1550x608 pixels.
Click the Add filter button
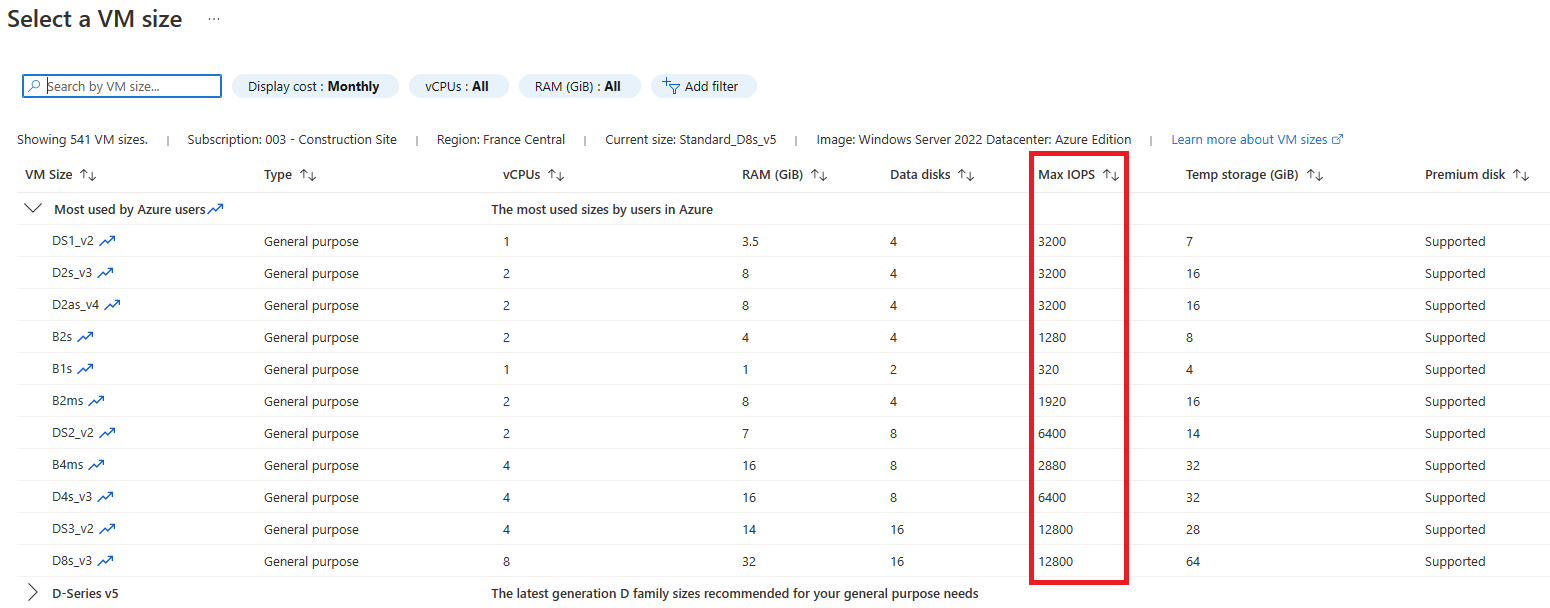703,86
